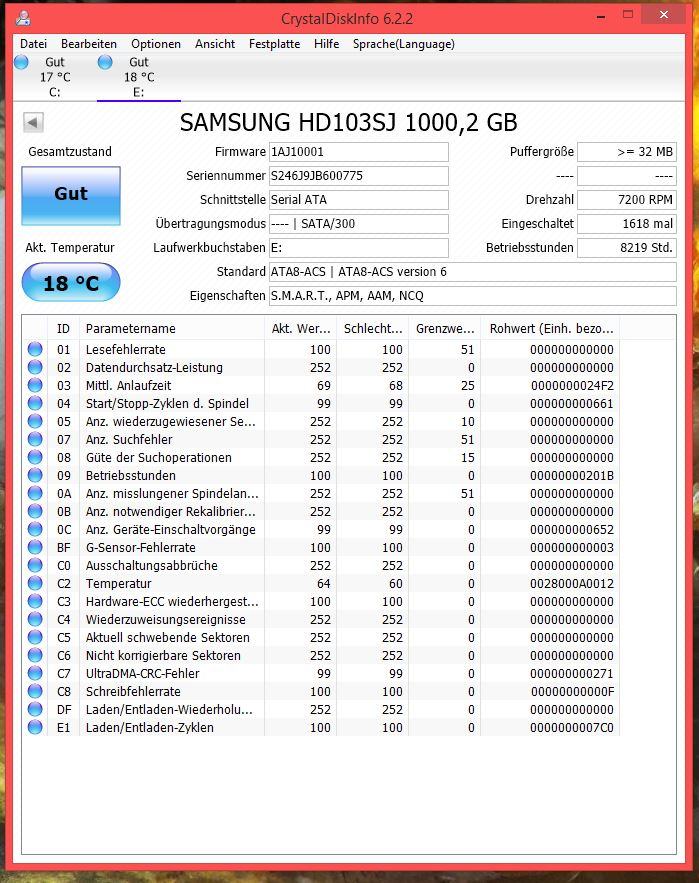
Task: Click the previous disk arrow button
Action: [33, 122]
